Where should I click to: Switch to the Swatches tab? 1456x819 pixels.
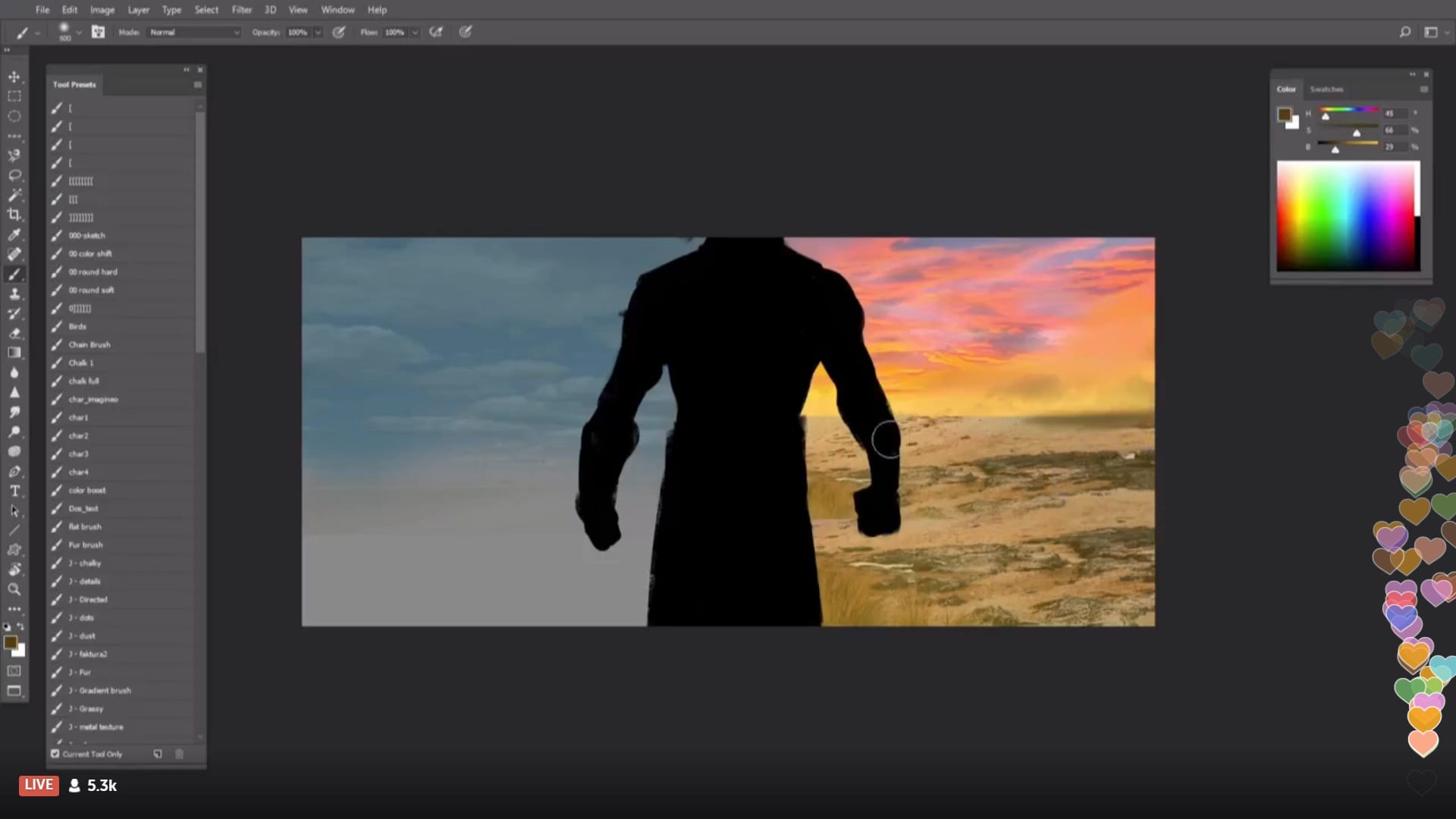[x=1326, y=89]
